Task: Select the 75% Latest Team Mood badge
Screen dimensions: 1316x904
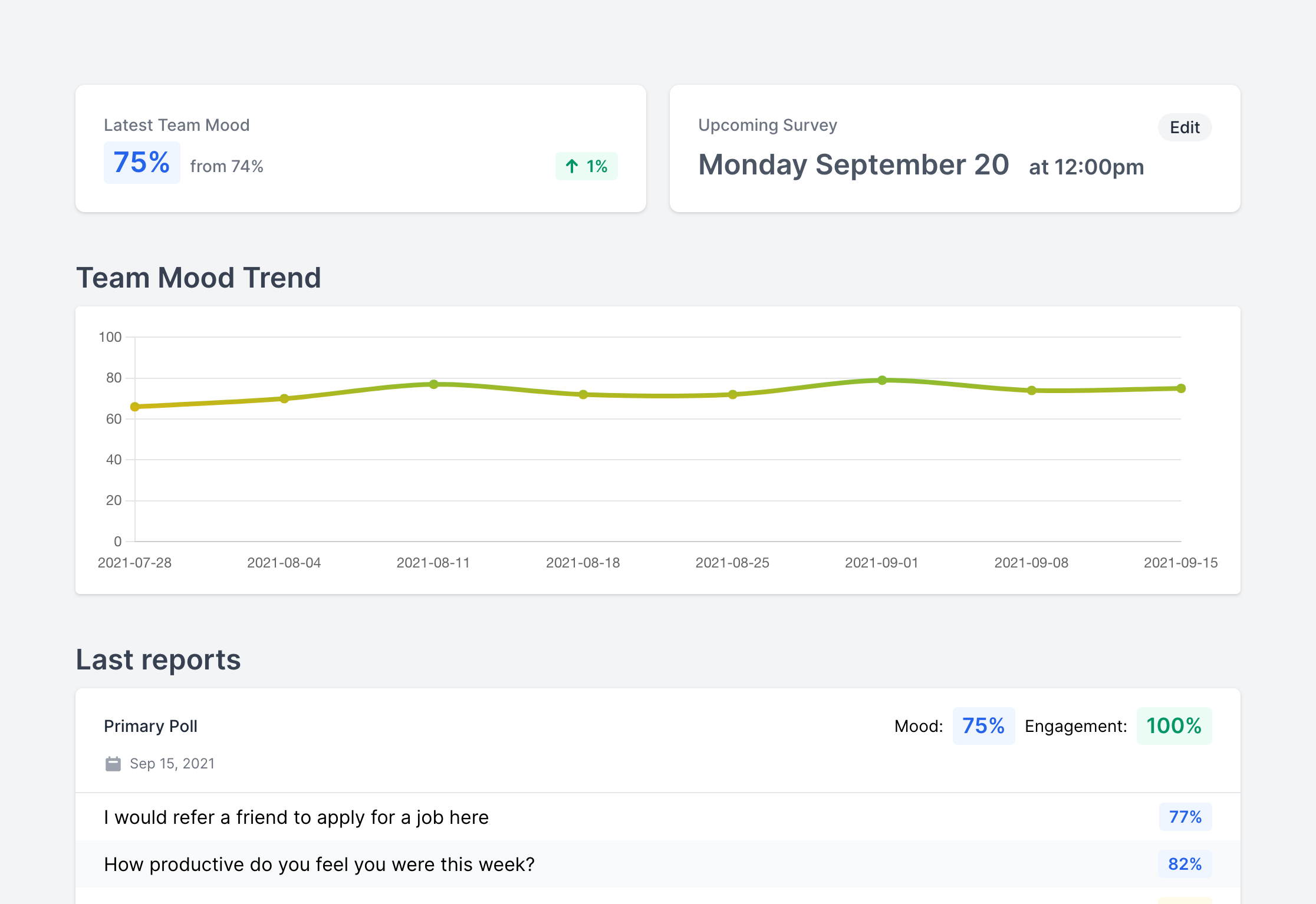Action: click(142, 163)
